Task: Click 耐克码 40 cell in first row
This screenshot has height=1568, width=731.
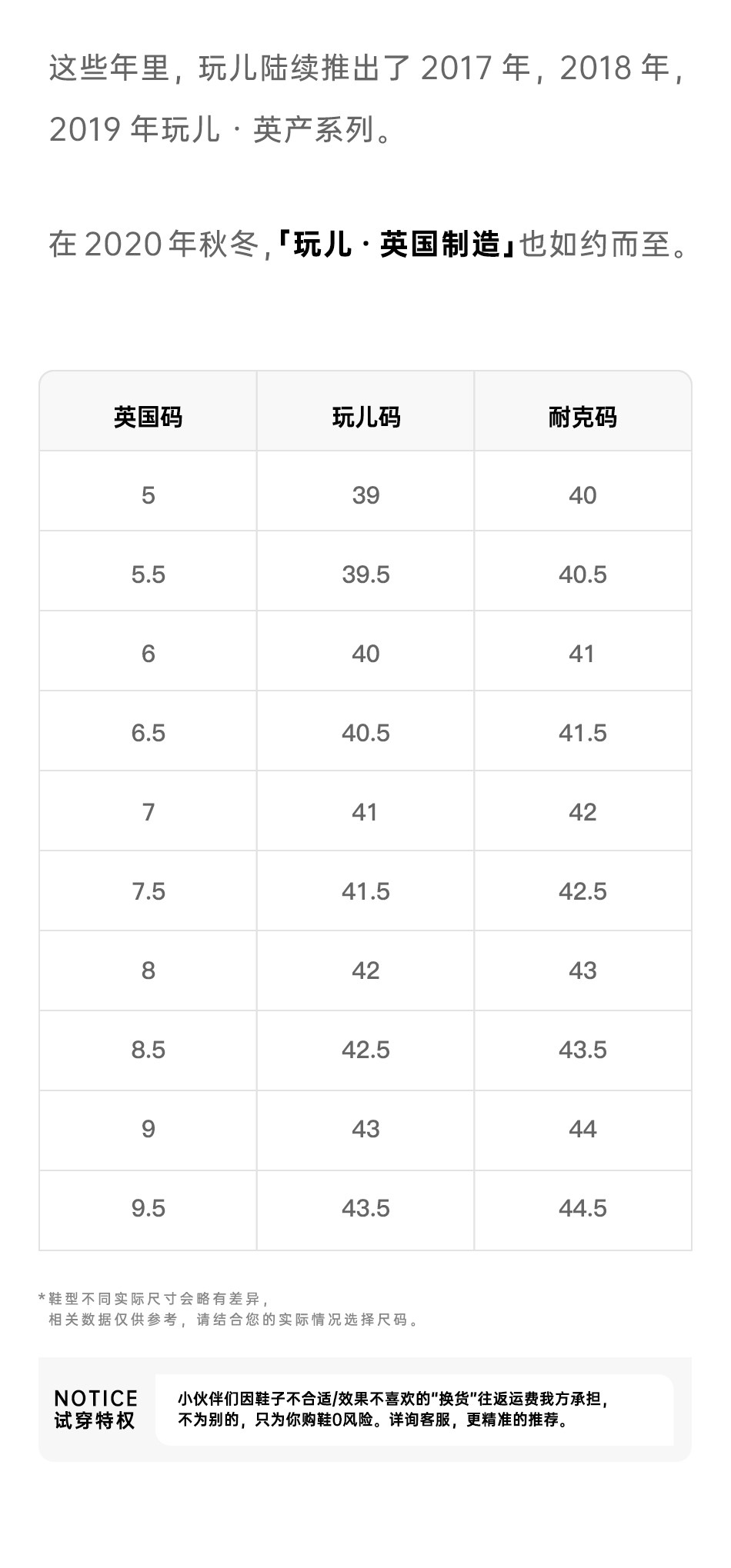Action: click(x=582, y=495)
